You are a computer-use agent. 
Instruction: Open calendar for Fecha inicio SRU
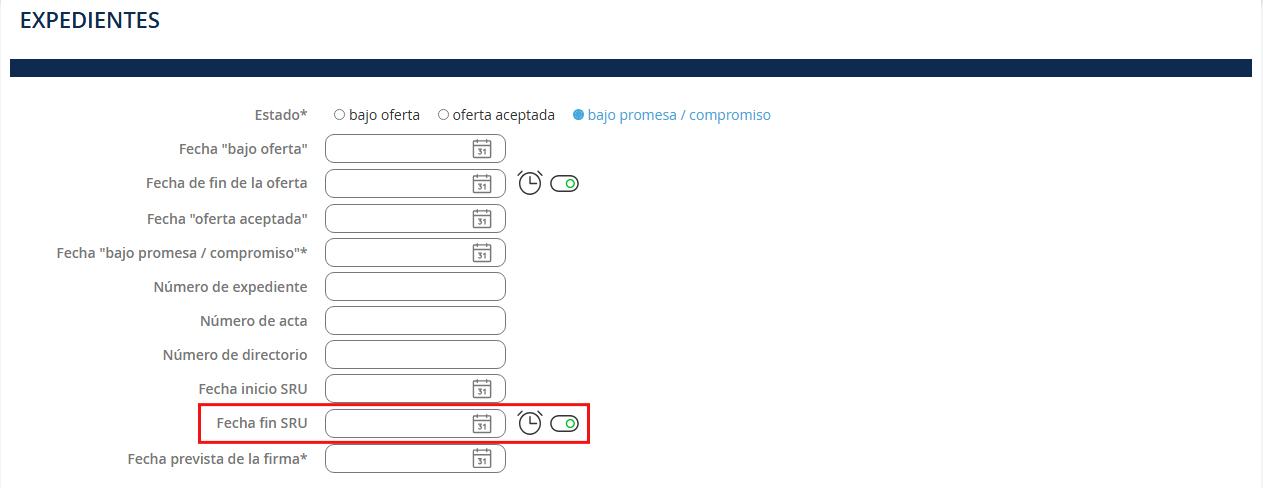coord(482,389)
